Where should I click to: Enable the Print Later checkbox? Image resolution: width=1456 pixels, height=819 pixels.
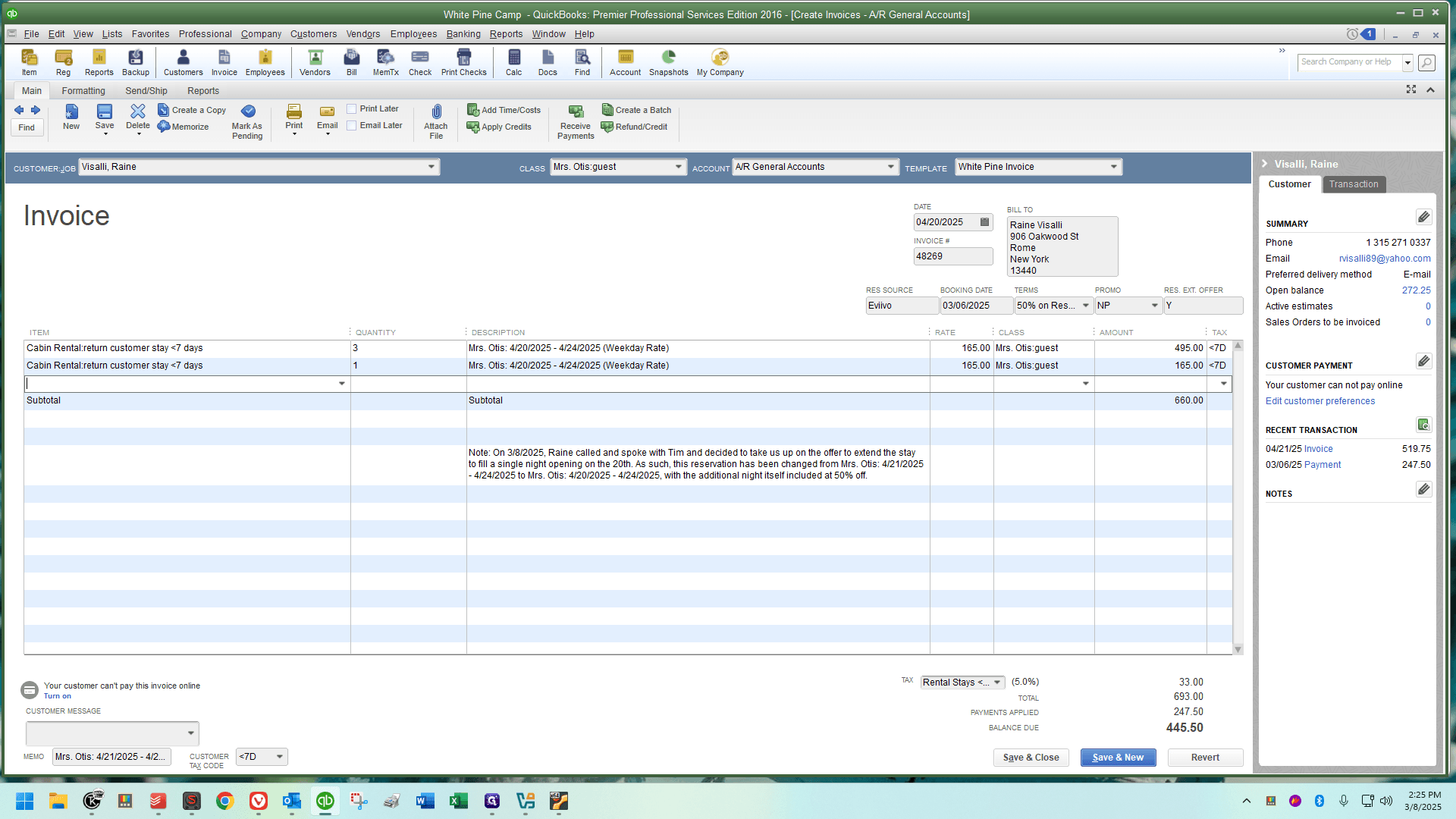[352, 109]
